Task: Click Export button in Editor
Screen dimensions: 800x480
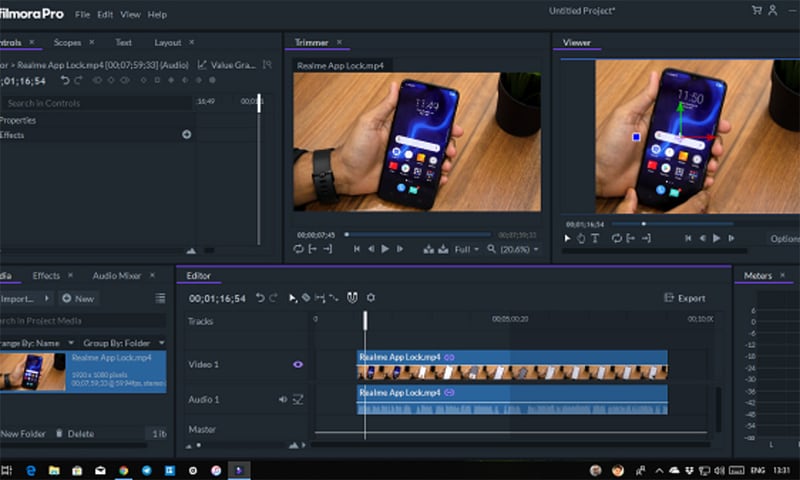Action: 685,298
